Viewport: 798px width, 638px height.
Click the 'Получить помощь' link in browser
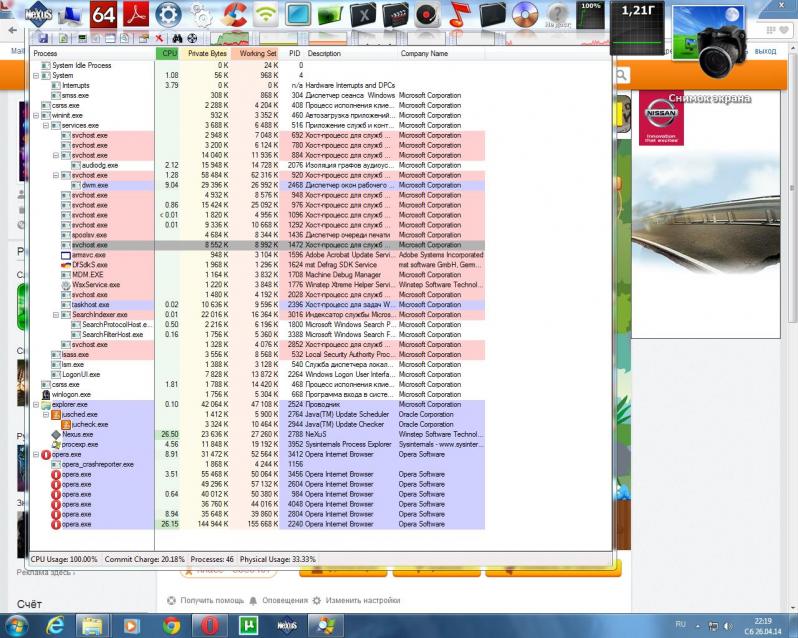(212, 600)
